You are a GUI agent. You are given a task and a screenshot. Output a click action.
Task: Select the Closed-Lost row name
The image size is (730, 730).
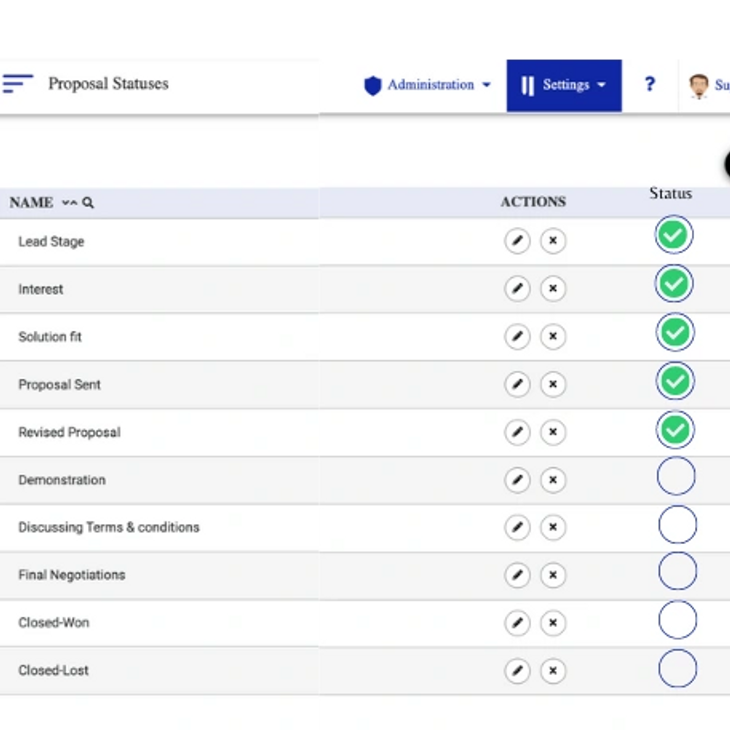(53, 670)
